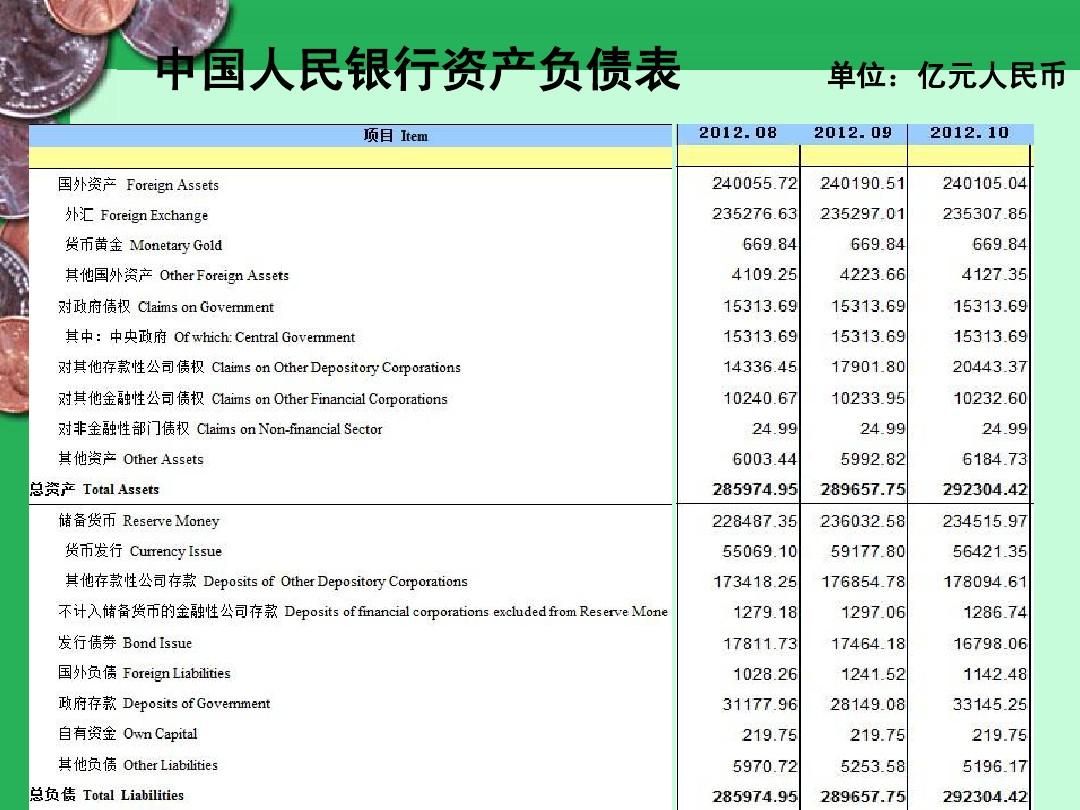Select Foreign Exchange value 235307.85

coord(985,214)
